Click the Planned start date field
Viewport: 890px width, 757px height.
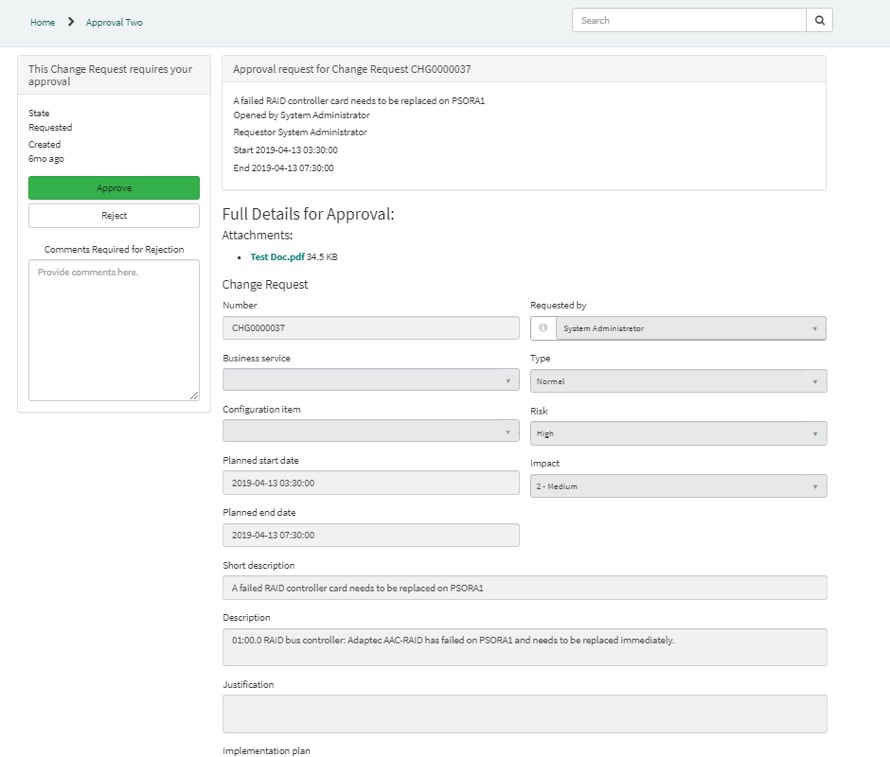point(371,483)
